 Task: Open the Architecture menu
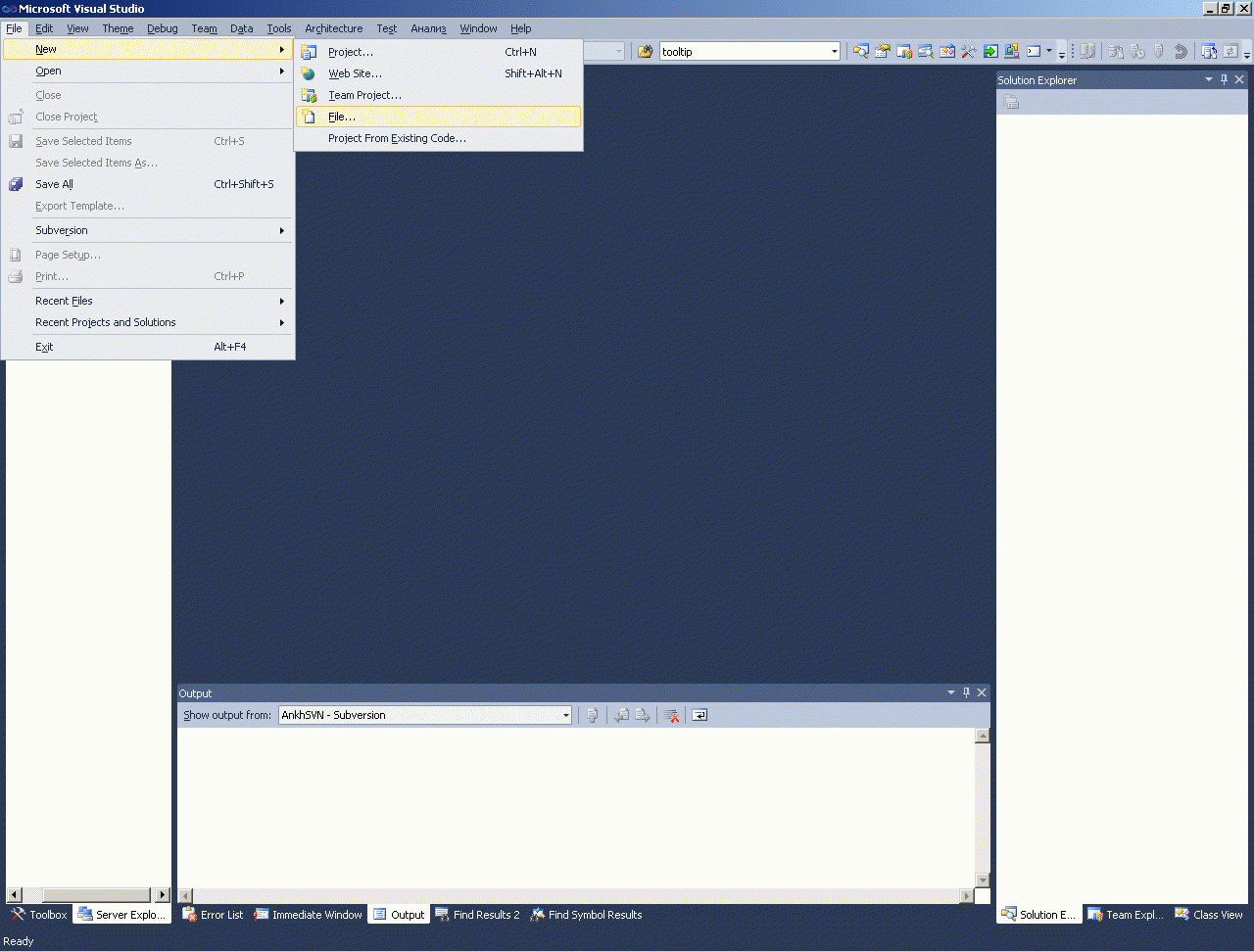[334, 28]
